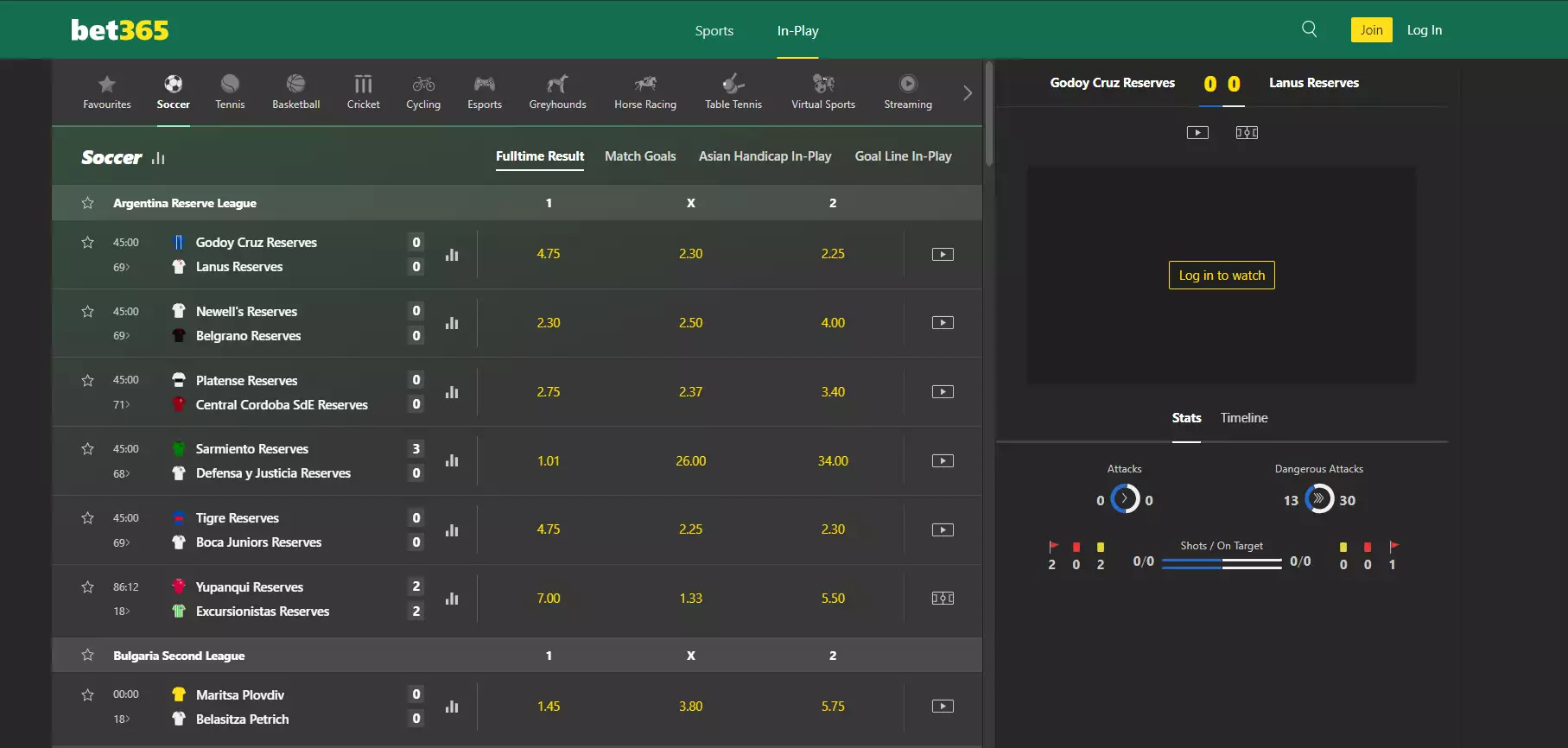
Task: Select the Fulltime Result market tab
Action: click(x=540, y=155)
